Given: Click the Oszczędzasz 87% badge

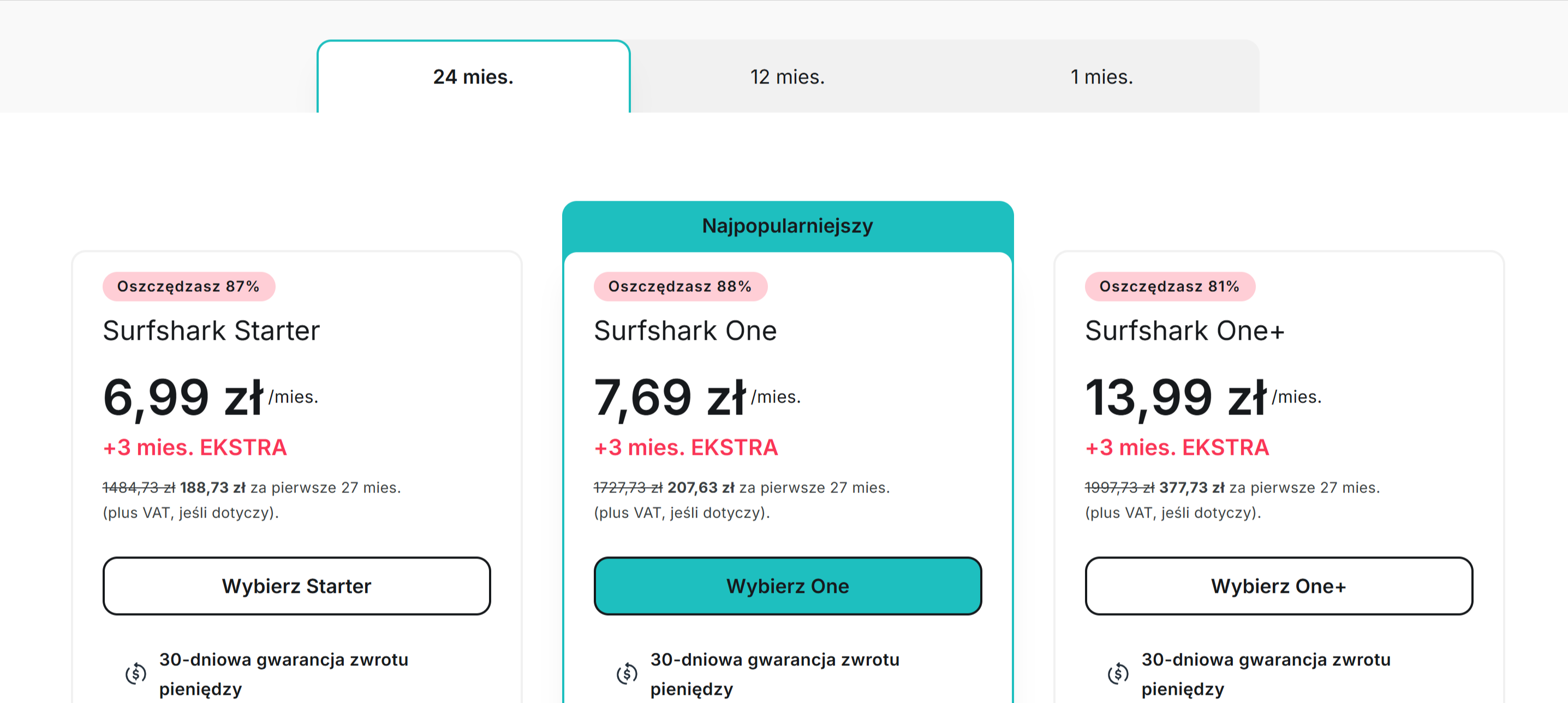Looking at the screenshot, I should point(189,286).
